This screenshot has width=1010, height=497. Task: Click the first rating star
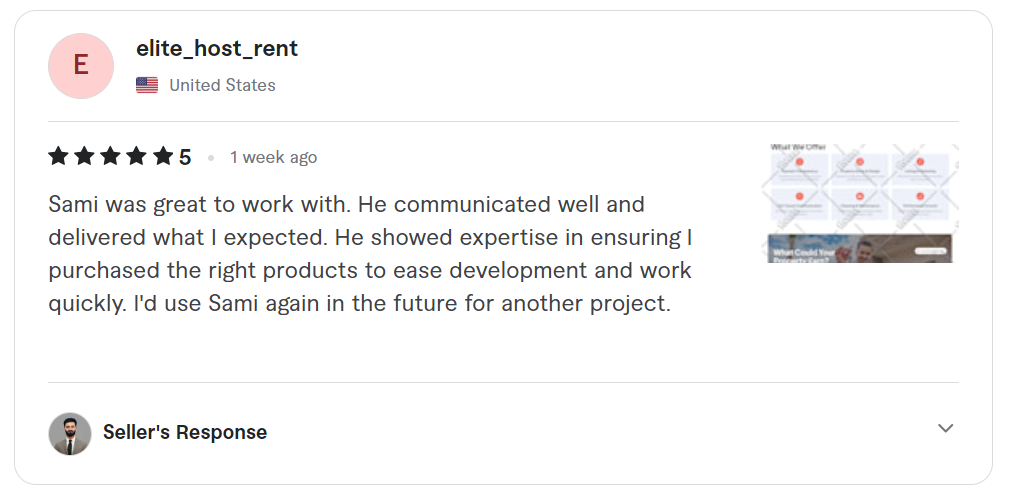[x=59, y=156]
